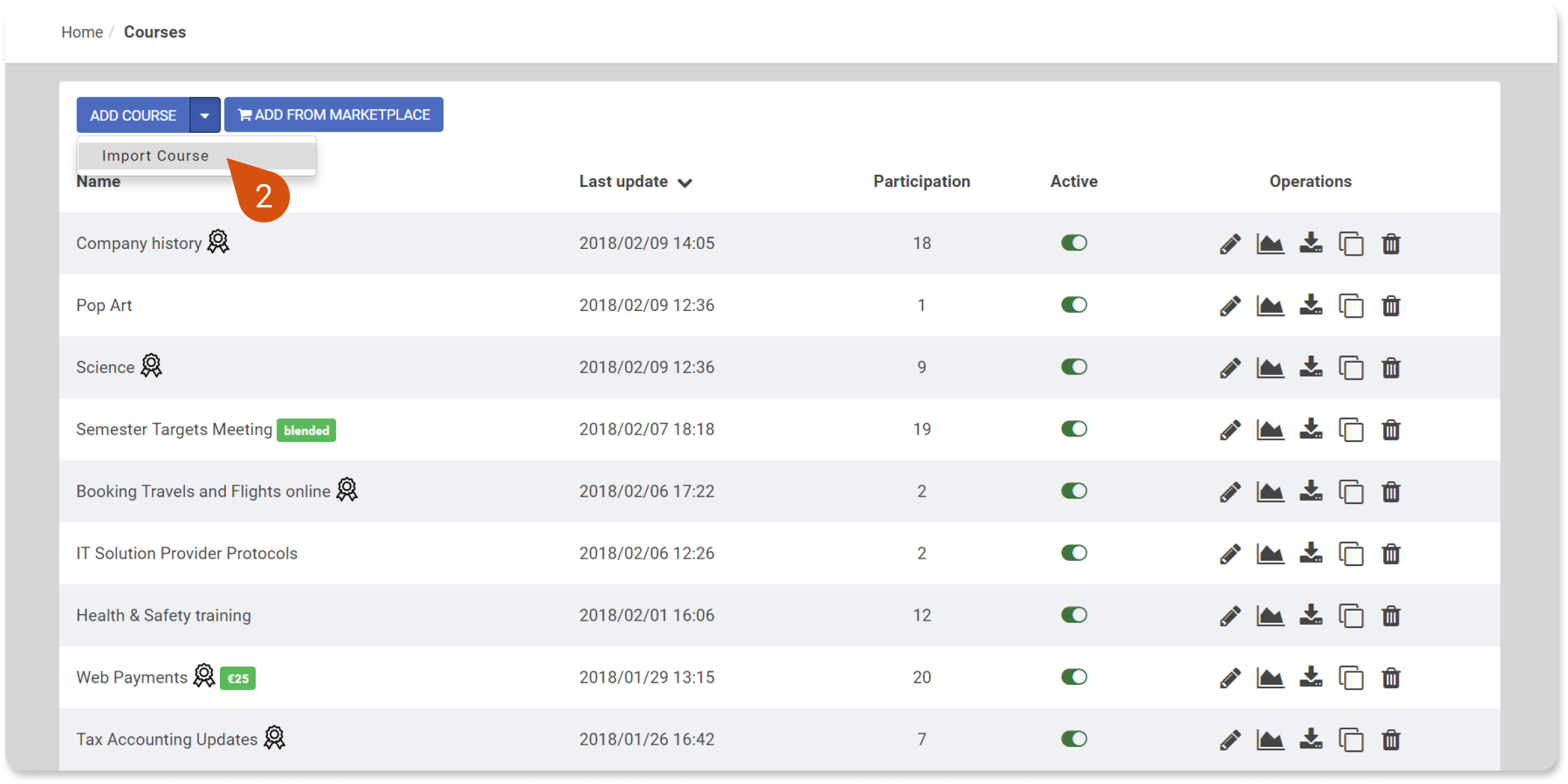Delete the Science course
The width and height of the screenshot is (1568, 784).
click(x=1391, y=368)
